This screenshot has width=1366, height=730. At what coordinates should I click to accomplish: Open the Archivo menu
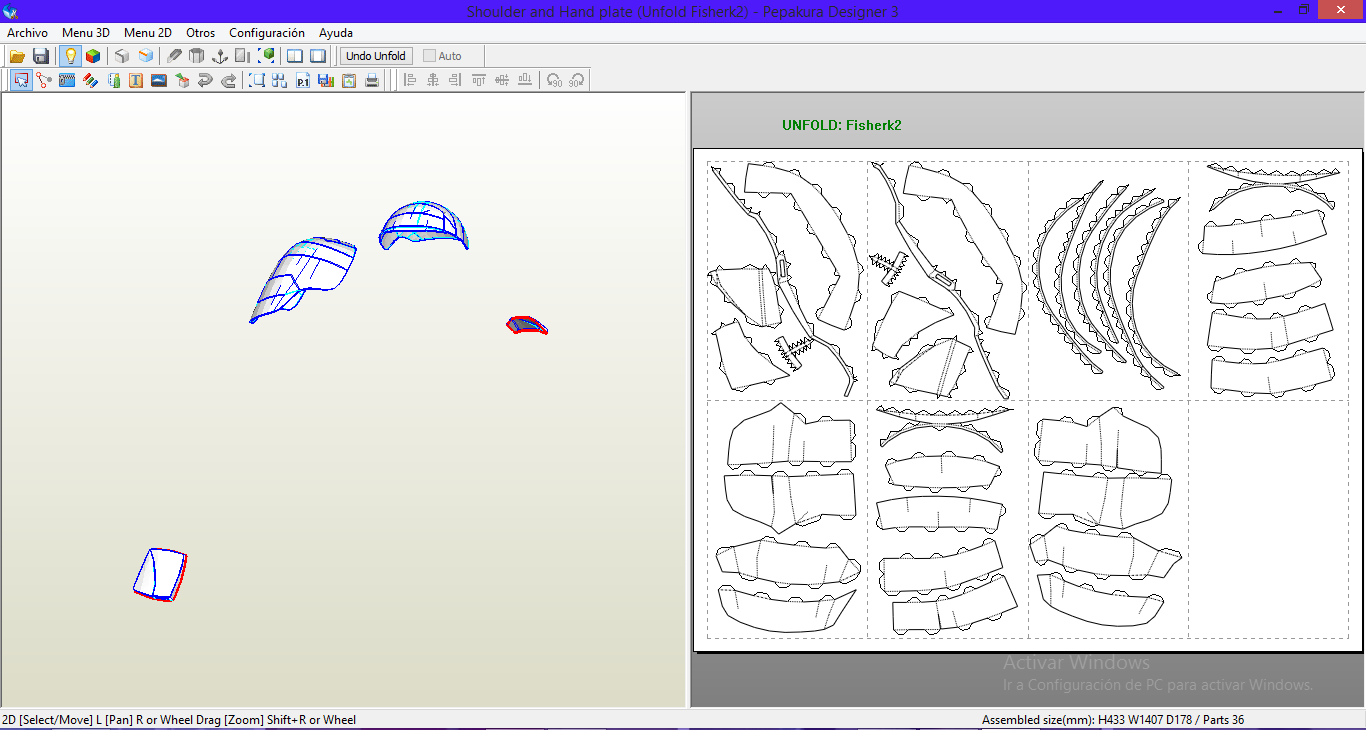click(27, 33)
